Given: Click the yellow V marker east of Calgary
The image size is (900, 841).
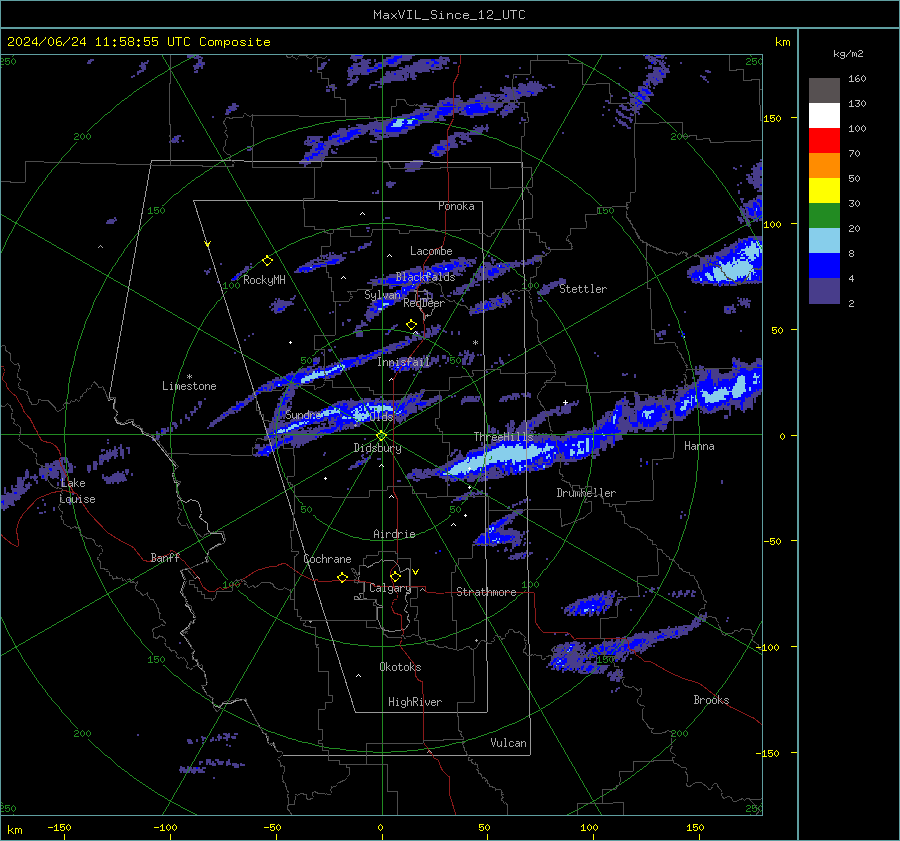Looking at the screenshot, I should coord(416,572).
